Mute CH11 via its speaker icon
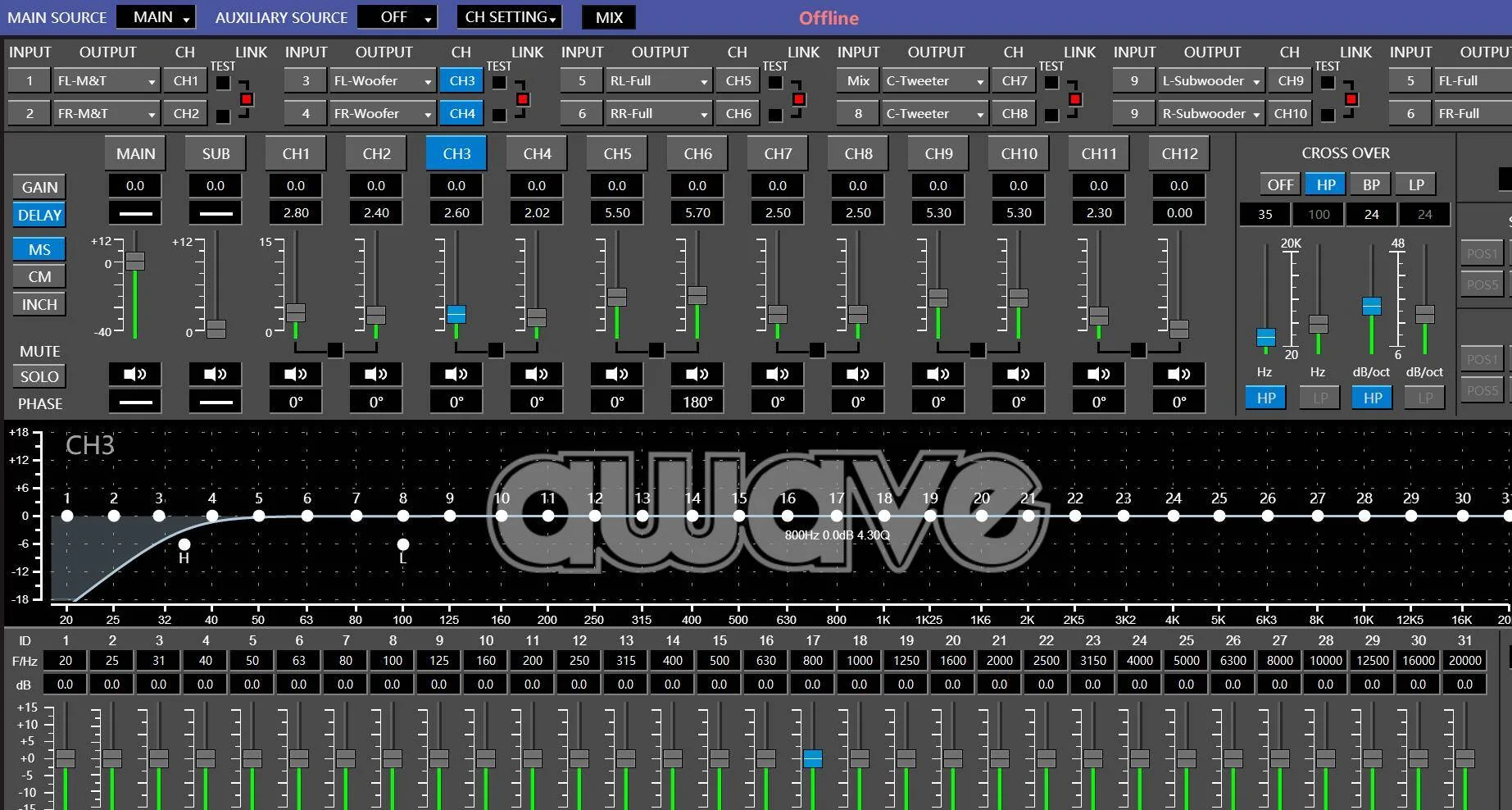Image resolution: width=1512 pixels, height=810 pixels. [x=1099, y=374]
